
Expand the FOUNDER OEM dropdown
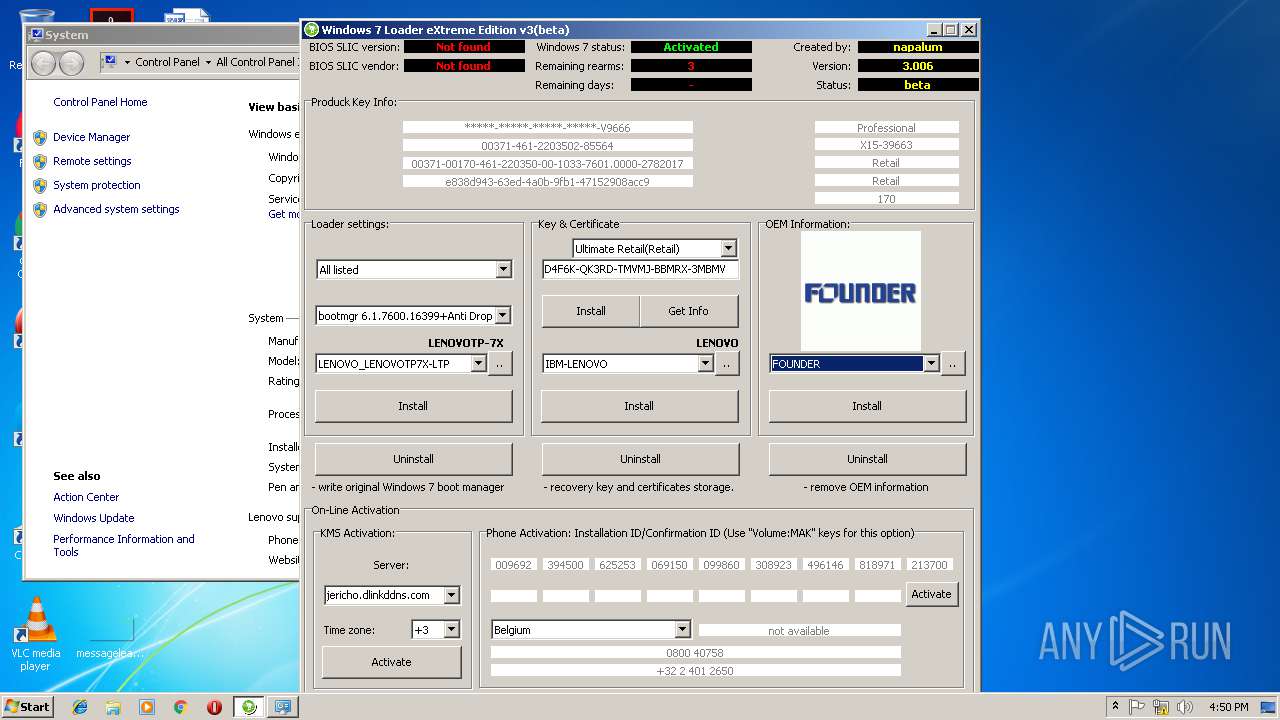(x=931, y=363)
